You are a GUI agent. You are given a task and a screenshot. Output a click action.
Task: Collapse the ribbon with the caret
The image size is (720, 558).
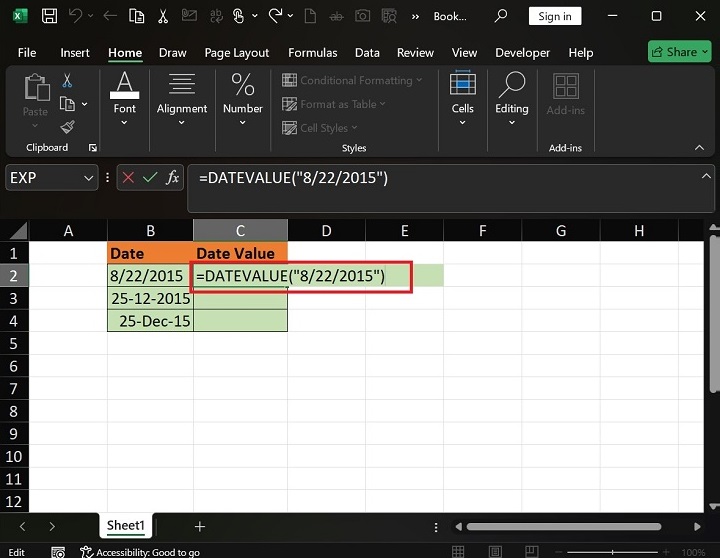pyautogui.click(x=699, y=147)
